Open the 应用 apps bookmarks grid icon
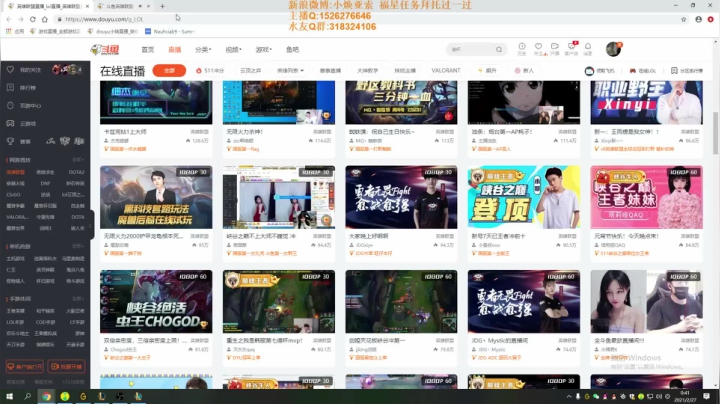The height and width of the screenshot is (404, 720). [x=14, y=31]
